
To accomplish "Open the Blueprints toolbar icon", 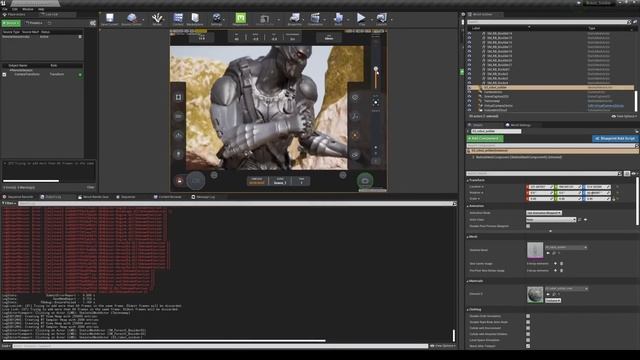I will pyautogui.click(x=295, y=19).
